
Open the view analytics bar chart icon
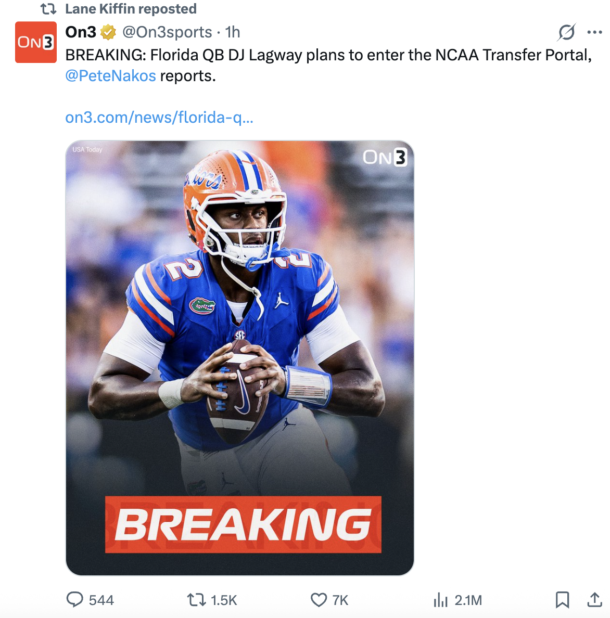pyautogui.click(x=440, y=600)
